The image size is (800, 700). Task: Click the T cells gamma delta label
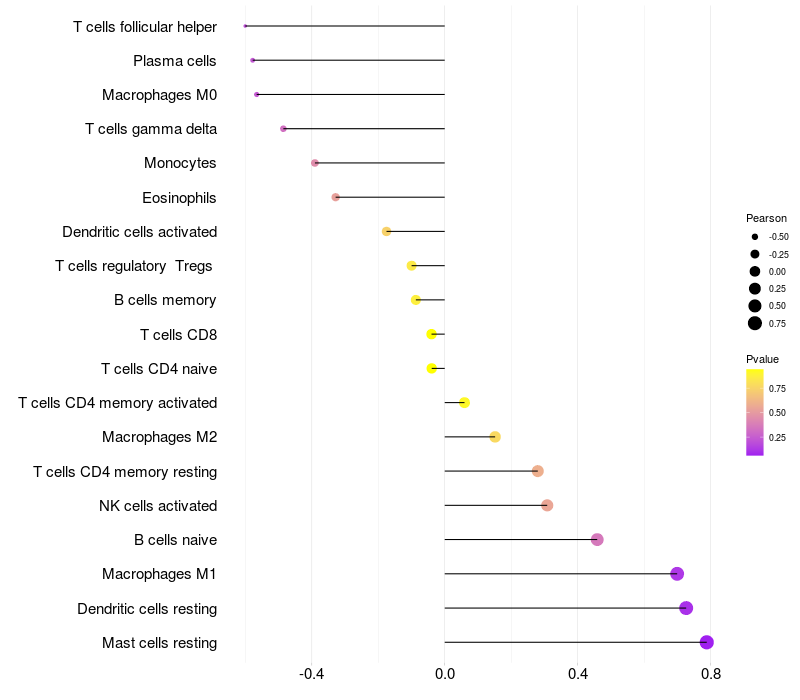click(151, 129)
